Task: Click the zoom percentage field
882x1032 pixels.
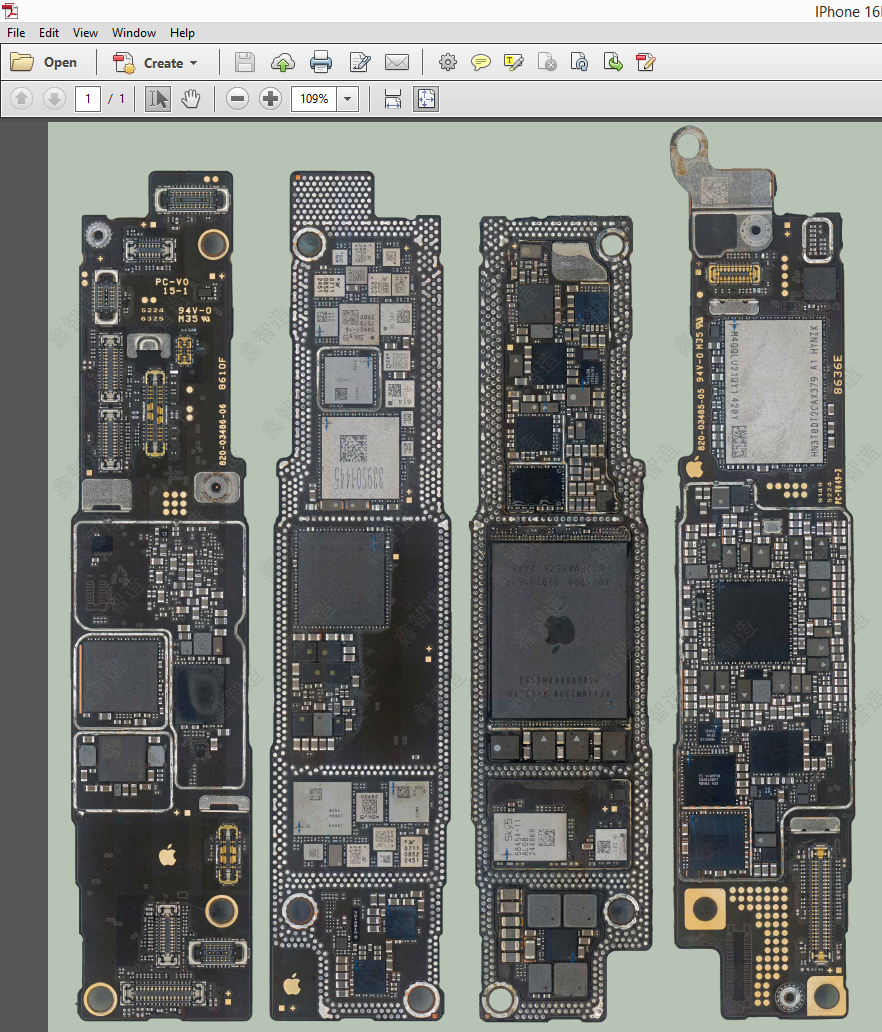Action: pos(314,99)
